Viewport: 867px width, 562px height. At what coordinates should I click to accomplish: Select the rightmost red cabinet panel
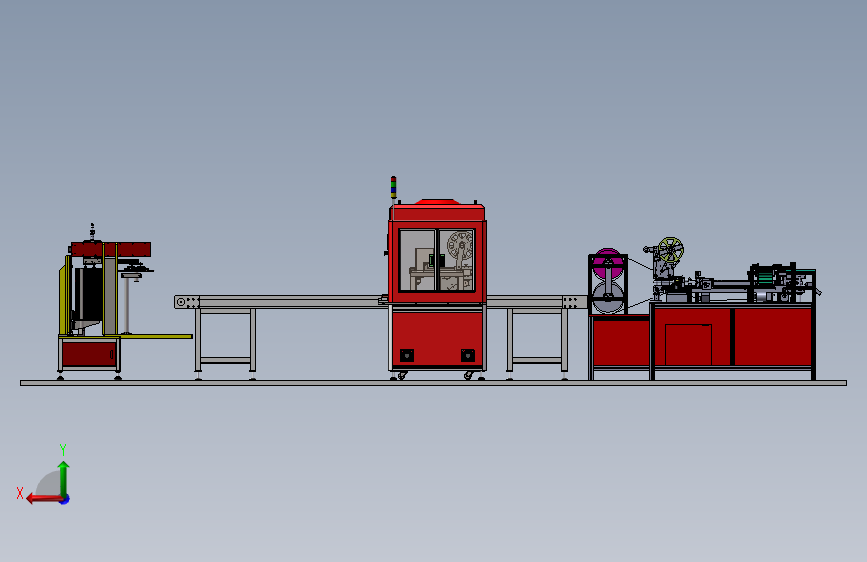tap(772, 336)
